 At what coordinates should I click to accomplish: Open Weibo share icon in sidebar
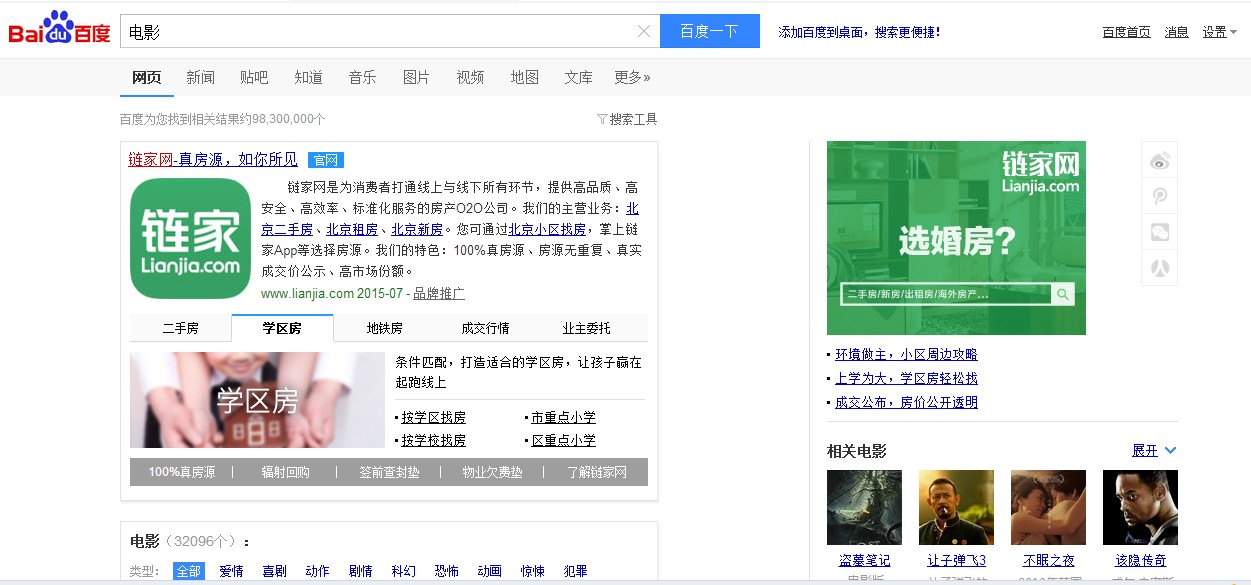(x=1160, y=160)
